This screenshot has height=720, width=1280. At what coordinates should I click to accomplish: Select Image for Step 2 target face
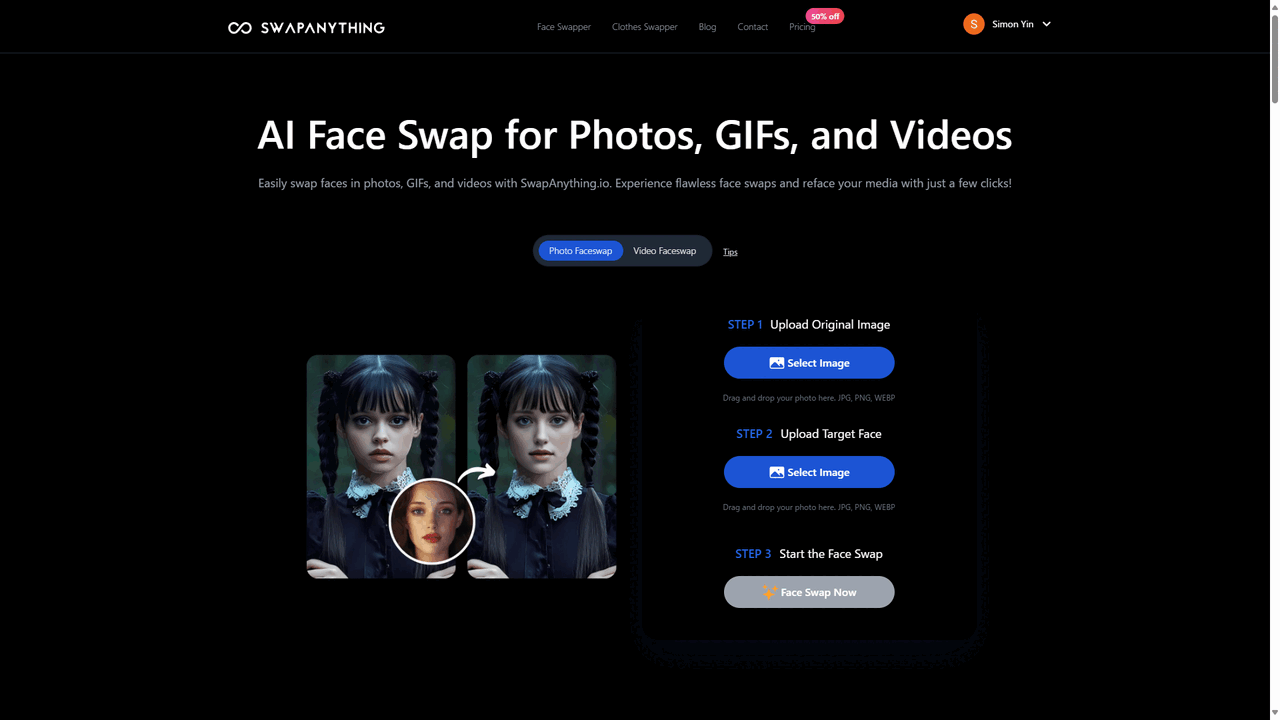click(x=809, y=472)
